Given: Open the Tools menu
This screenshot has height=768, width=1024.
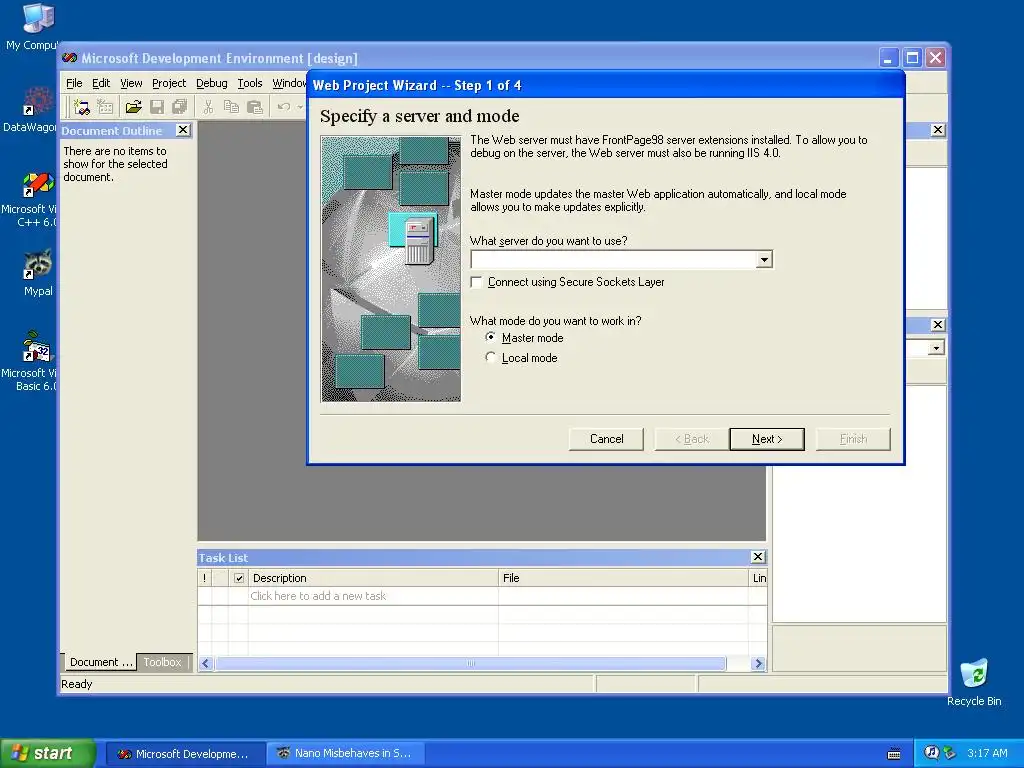Looking at the screenshot, I should 249,83.
